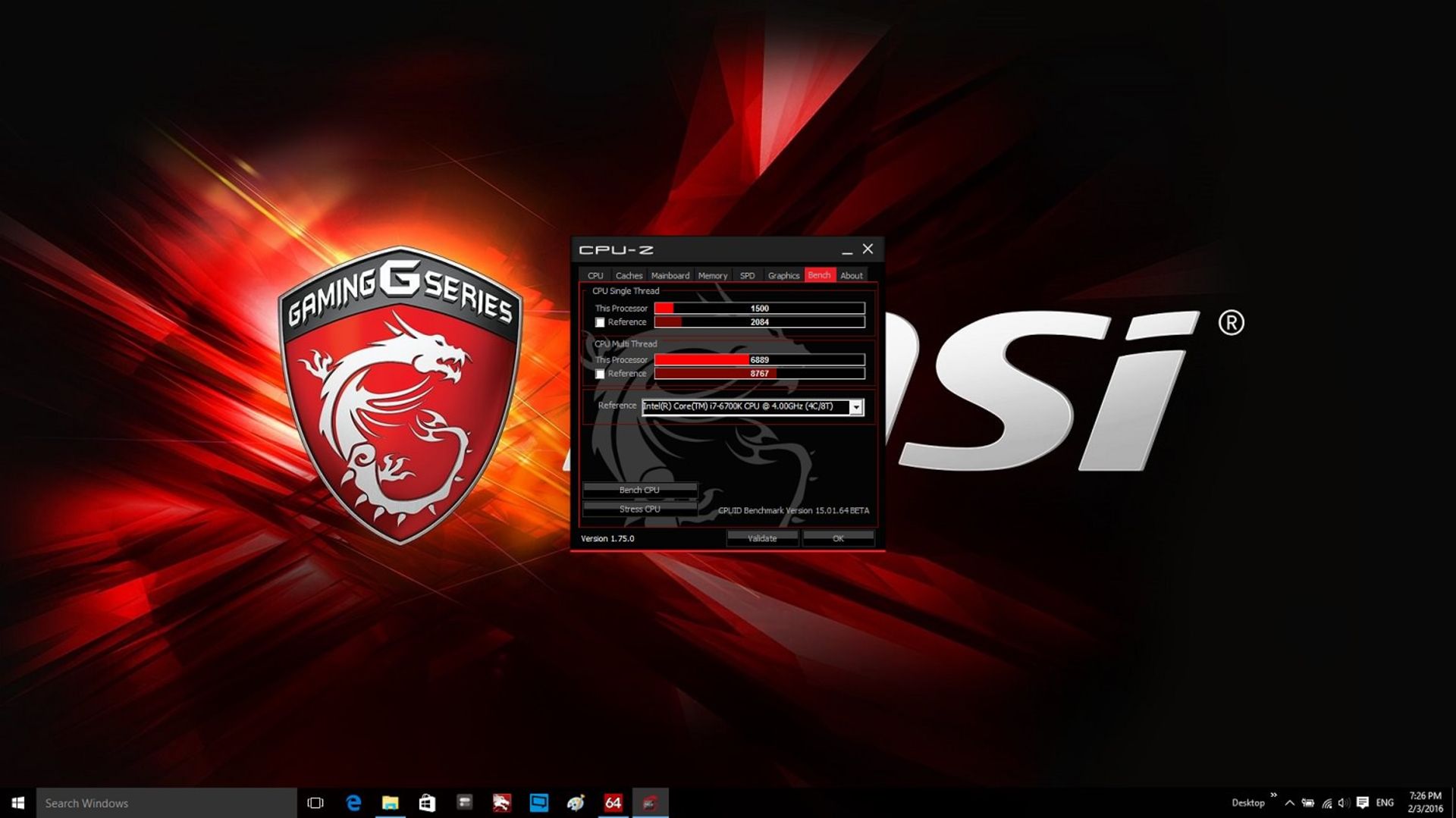
Task: Show hidden system tray icons
Action: [1289, 803]
